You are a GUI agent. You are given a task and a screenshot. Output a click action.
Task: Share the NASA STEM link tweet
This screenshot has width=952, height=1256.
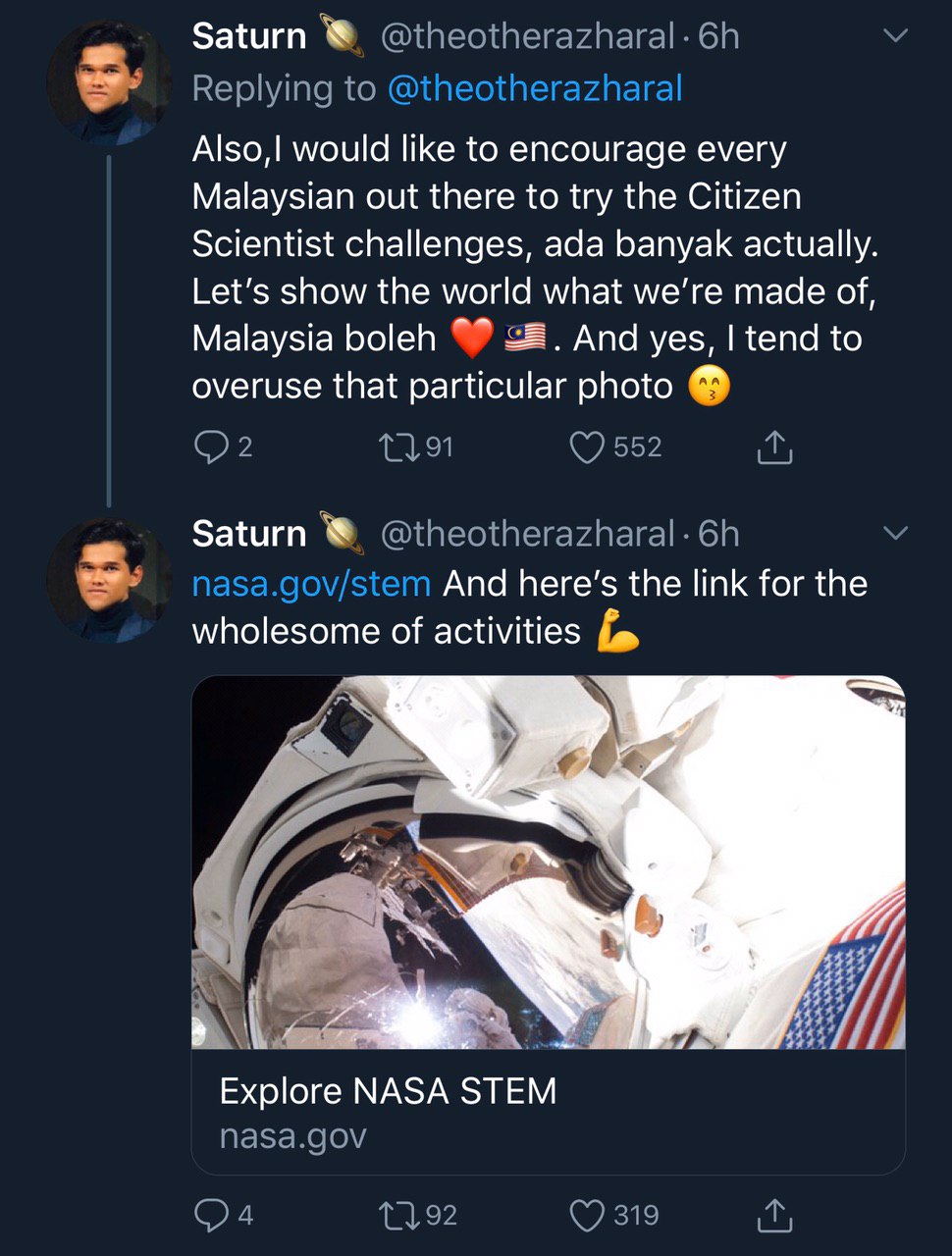pyautogui.click(x=774, y=1216)
